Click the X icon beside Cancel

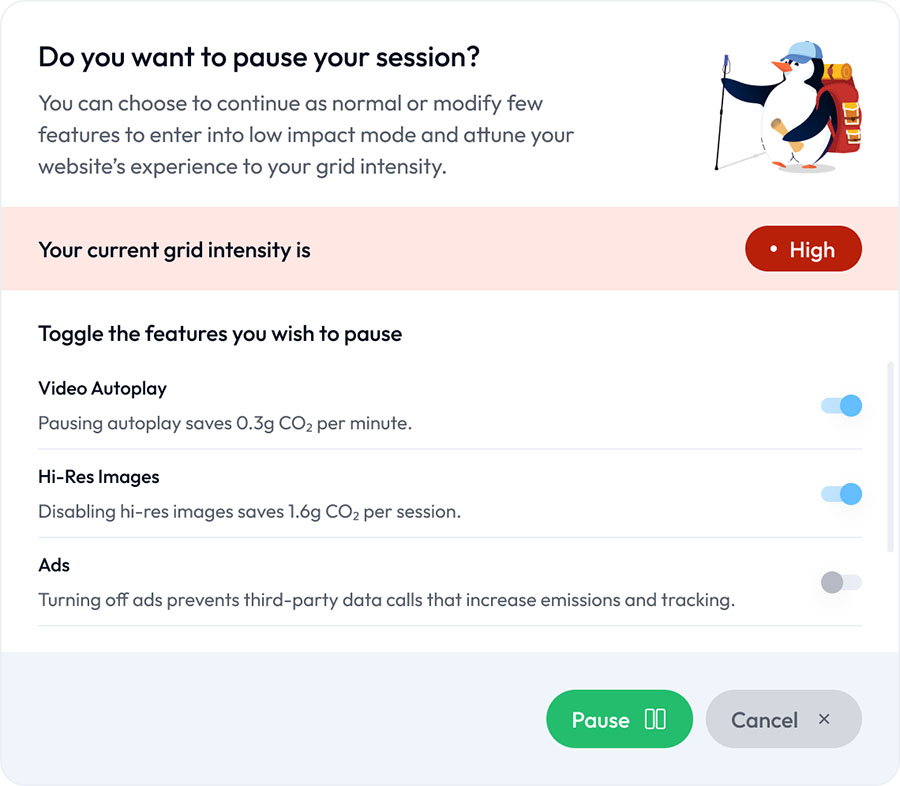pyautogui.click(x=824, y=719)
